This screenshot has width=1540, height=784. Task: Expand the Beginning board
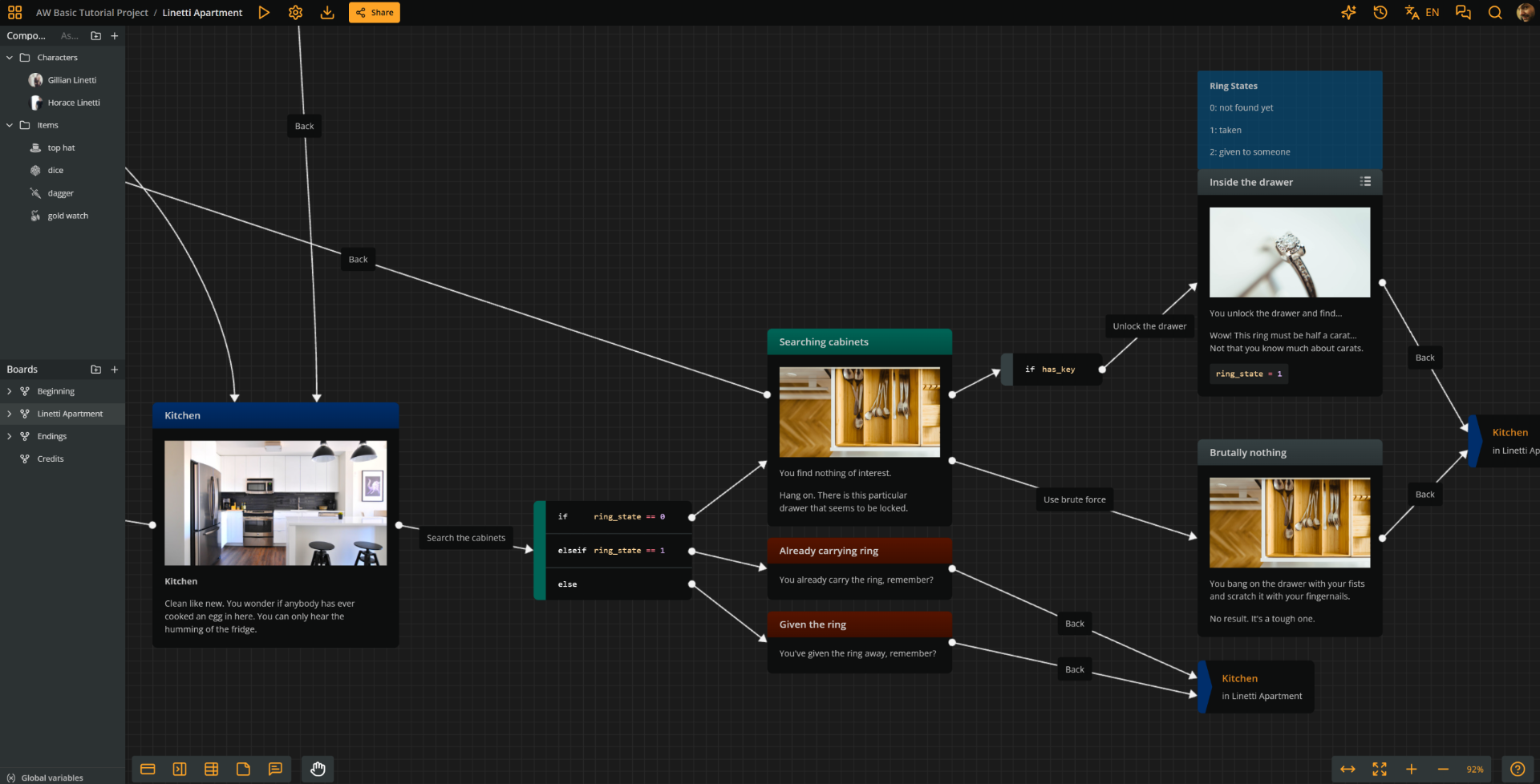(10, 391)
